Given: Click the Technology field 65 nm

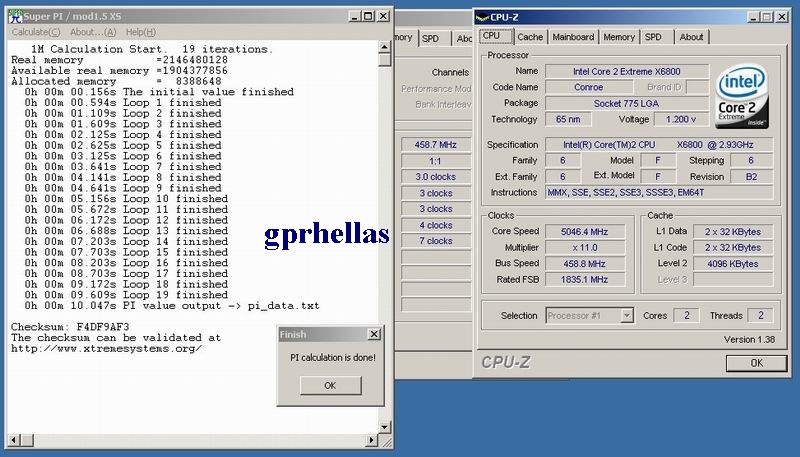Looking at the screenshot, I should tap(568, 119).
